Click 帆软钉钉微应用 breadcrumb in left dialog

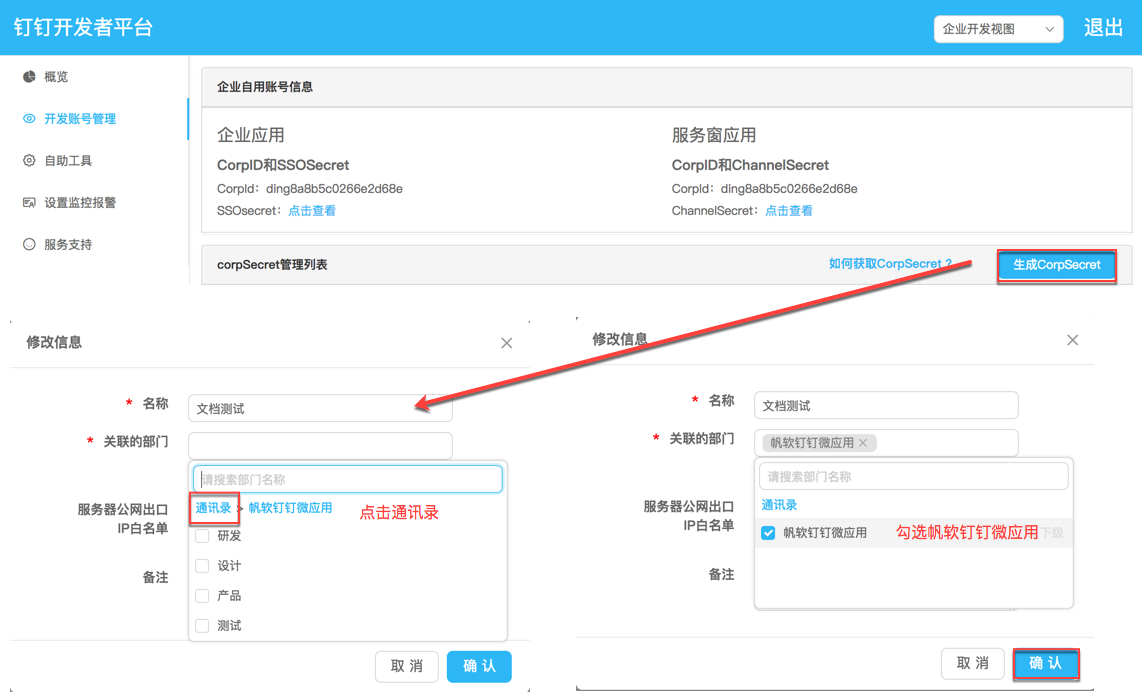(x=290, y=508)
